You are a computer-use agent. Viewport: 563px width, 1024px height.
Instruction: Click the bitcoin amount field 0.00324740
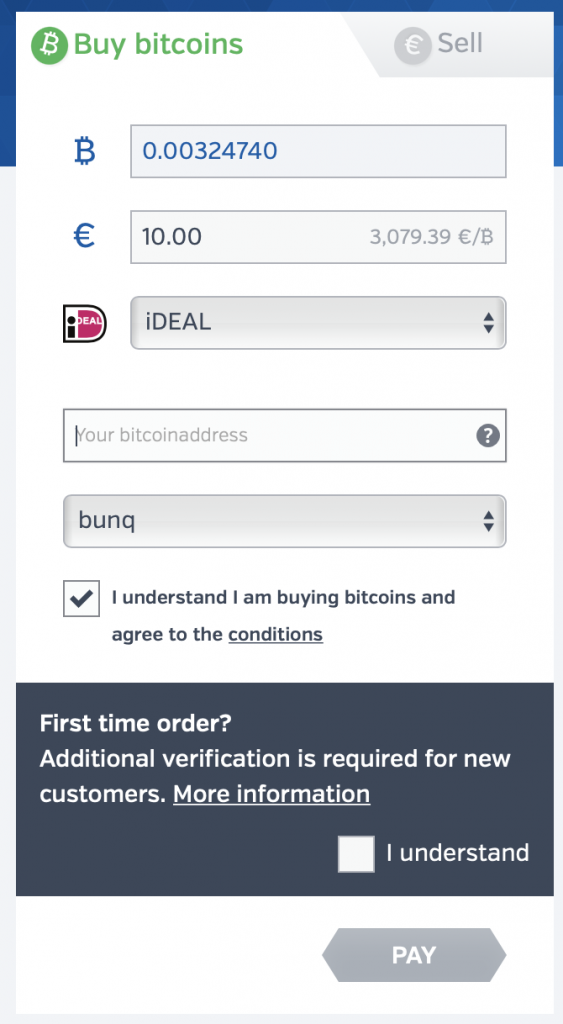(318, 151)
